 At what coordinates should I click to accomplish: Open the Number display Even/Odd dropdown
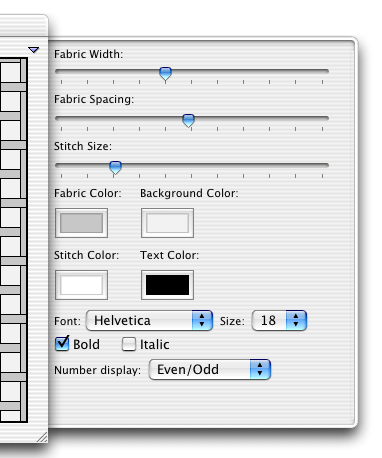(210, 369)
